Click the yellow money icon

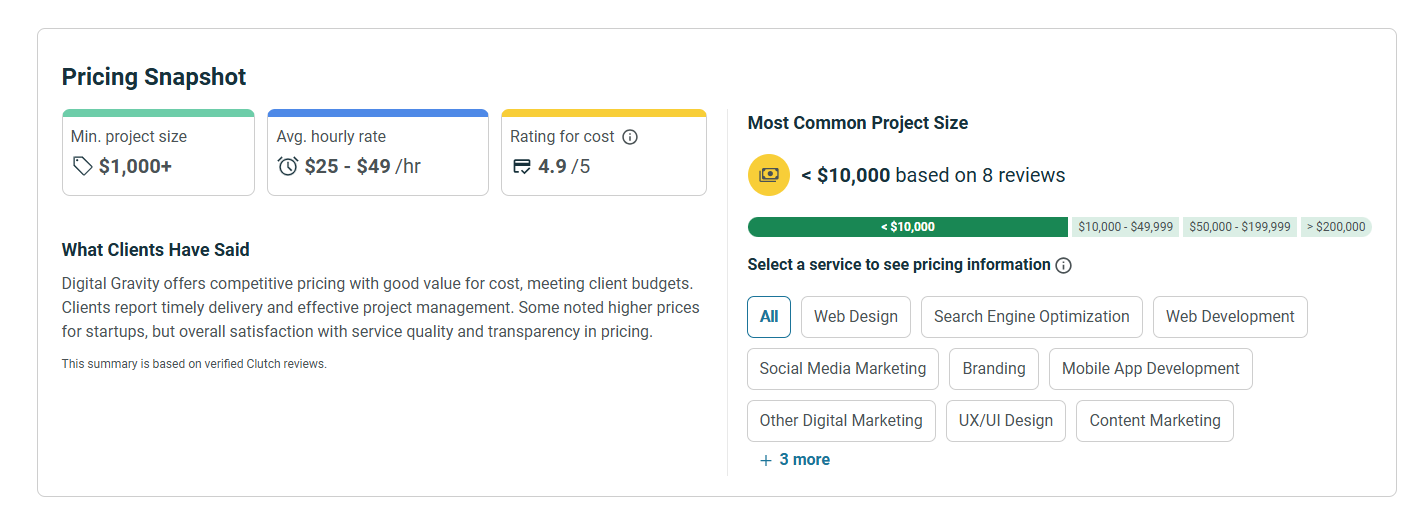[768, 175]
